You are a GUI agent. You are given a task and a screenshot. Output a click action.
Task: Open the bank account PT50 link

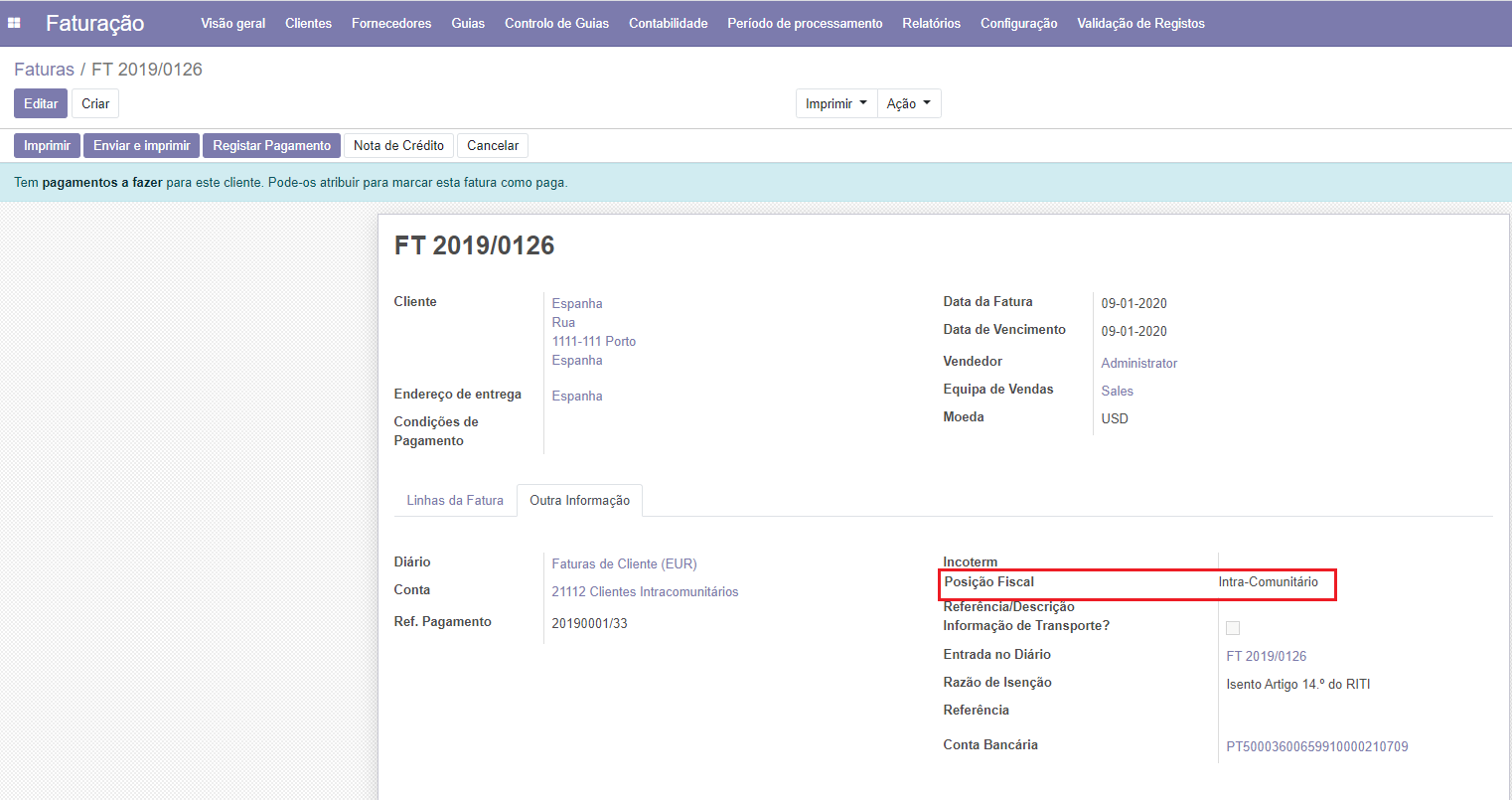click(1316, 747)
